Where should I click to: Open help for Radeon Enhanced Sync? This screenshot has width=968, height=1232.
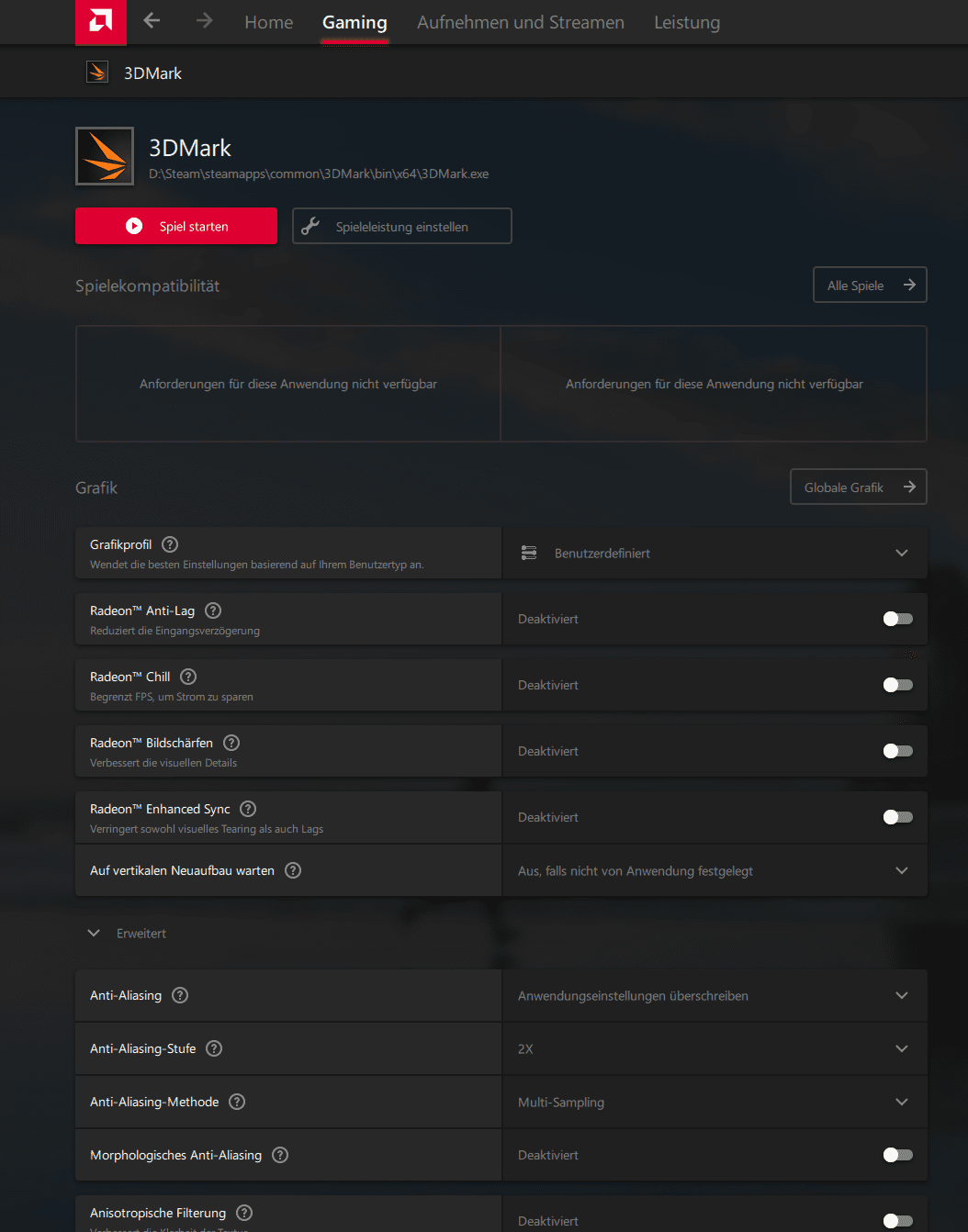point(248,809)
